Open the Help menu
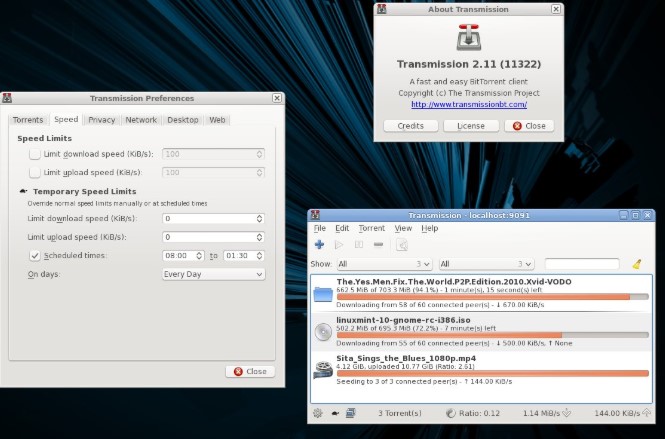 430,228
